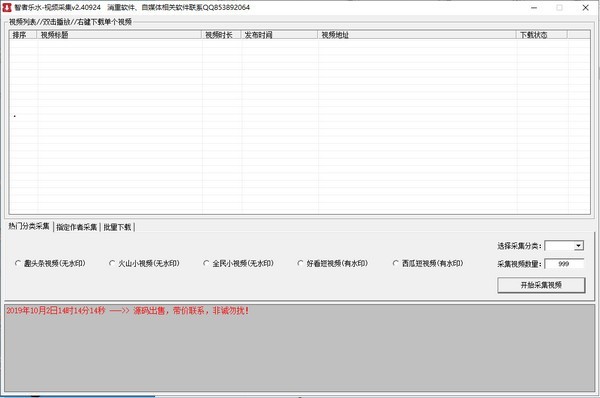Click the 发布时间 column header
This screenshot has width=600, height=398.
point(279,35)
